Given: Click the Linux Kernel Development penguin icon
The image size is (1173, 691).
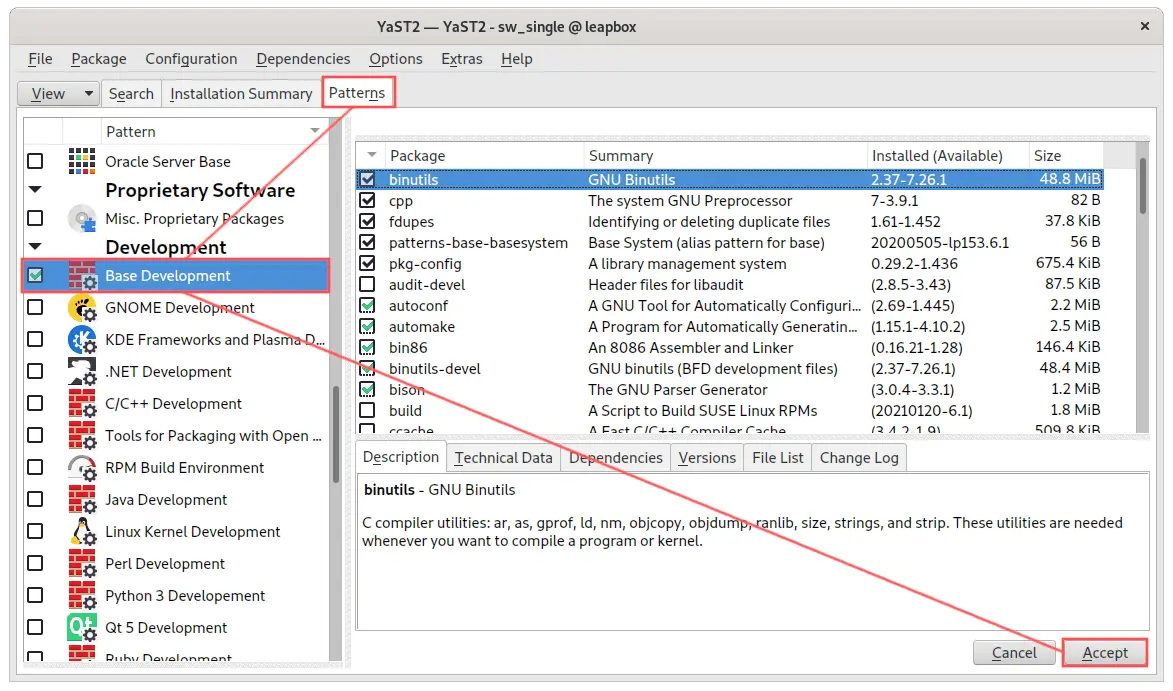Looking at the screenshot, I should pyautogui.click(x=82, y=532).
